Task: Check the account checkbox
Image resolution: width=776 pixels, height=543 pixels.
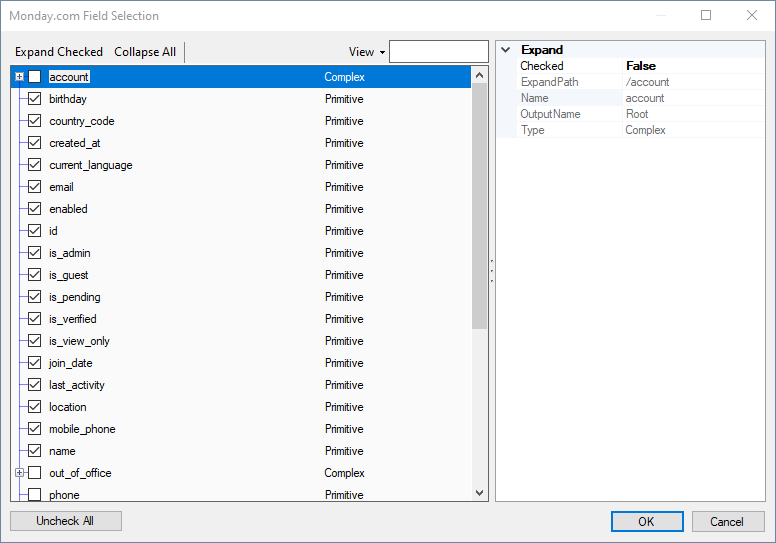Action: coord(35,77)
